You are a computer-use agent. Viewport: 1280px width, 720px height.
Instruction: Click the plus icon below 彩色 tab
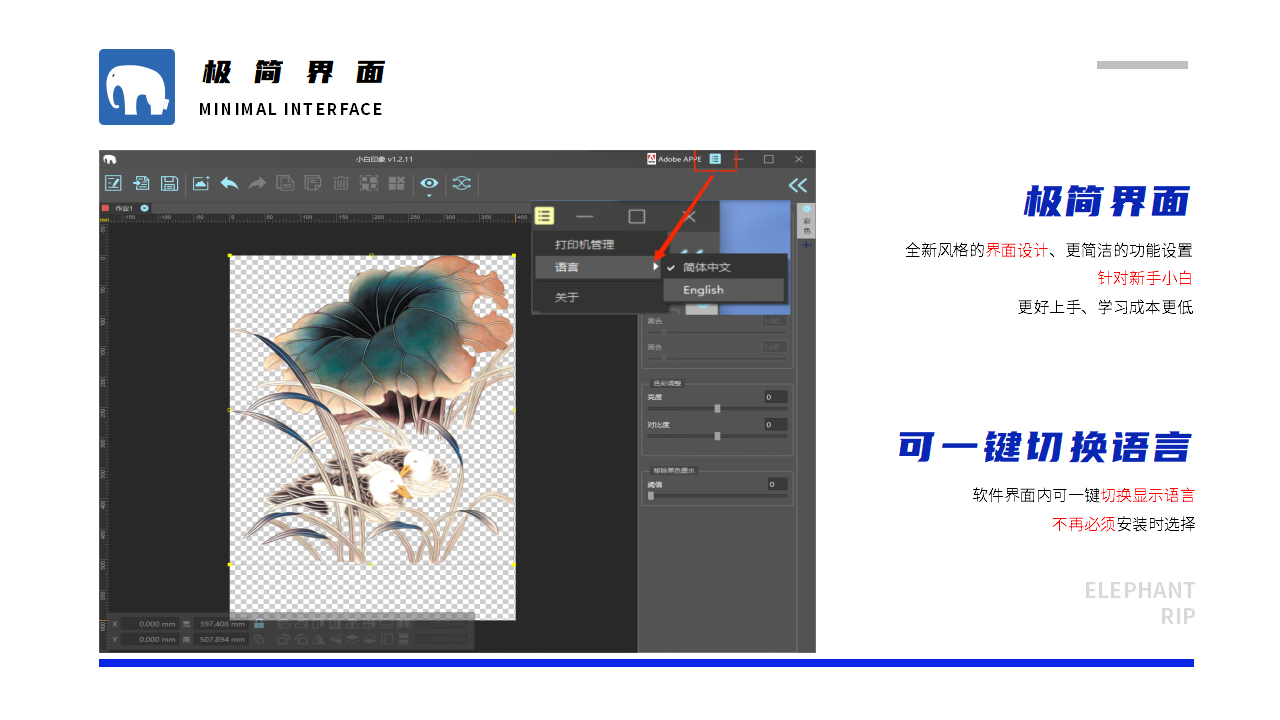[806, 245]
